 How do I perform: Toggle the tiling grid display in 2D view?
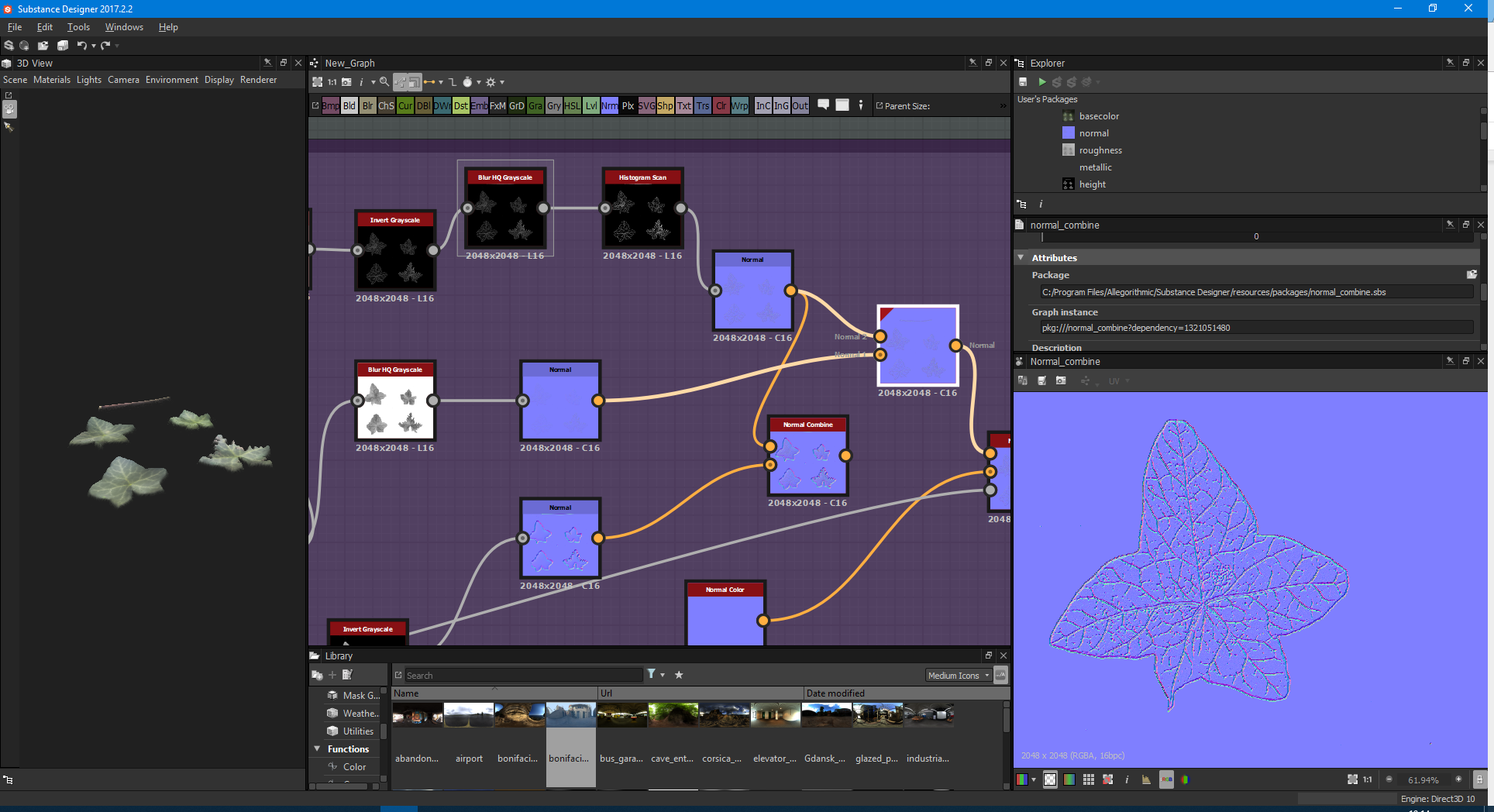click(x=1089, y=779)
